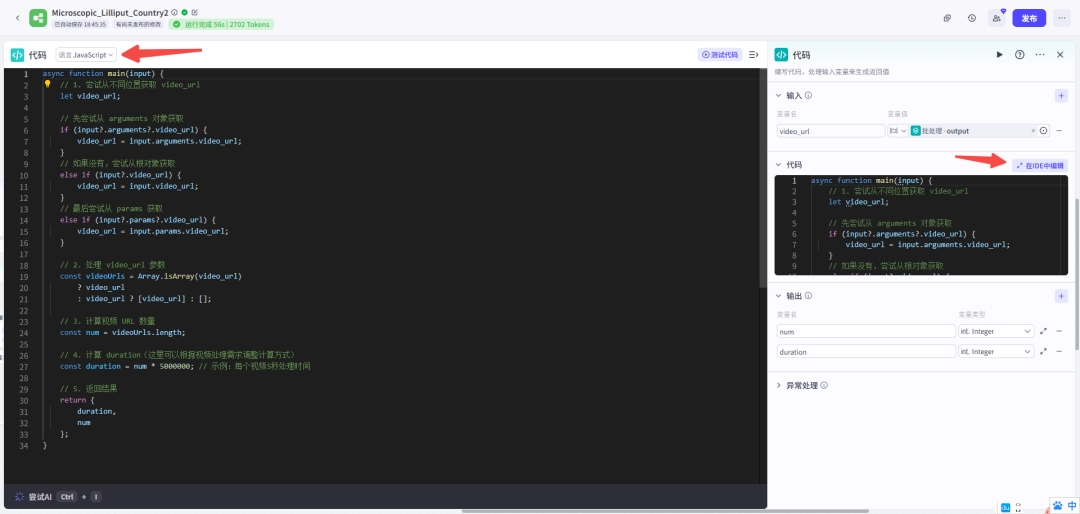Collapse the 输入 section

778,96
